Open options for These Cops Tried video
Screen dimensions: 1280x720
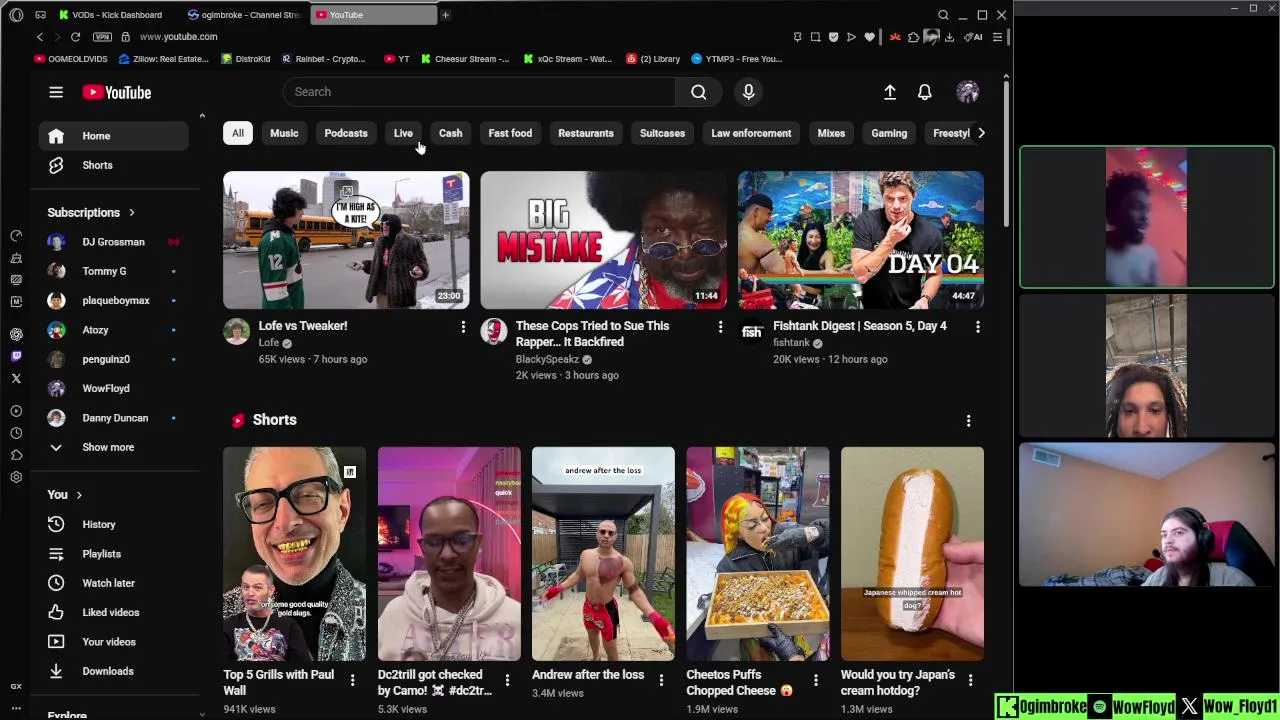[720, 327]
